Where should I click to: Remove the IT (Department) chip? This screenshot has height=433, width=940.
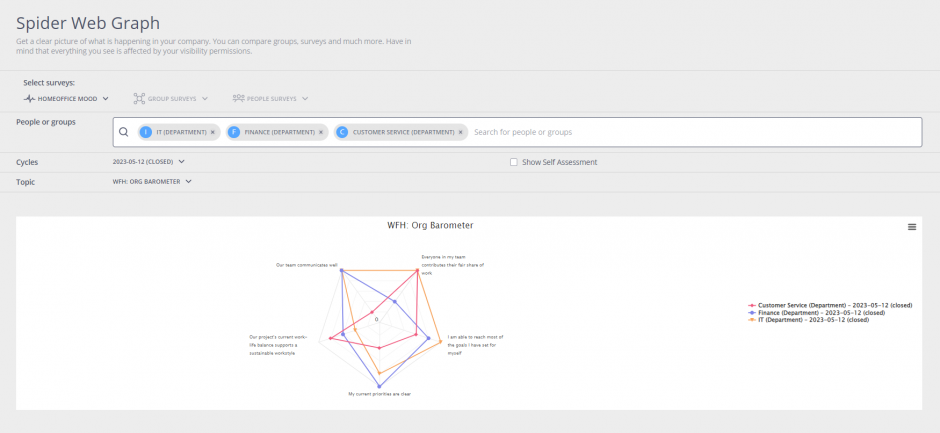tap(213, 132)
